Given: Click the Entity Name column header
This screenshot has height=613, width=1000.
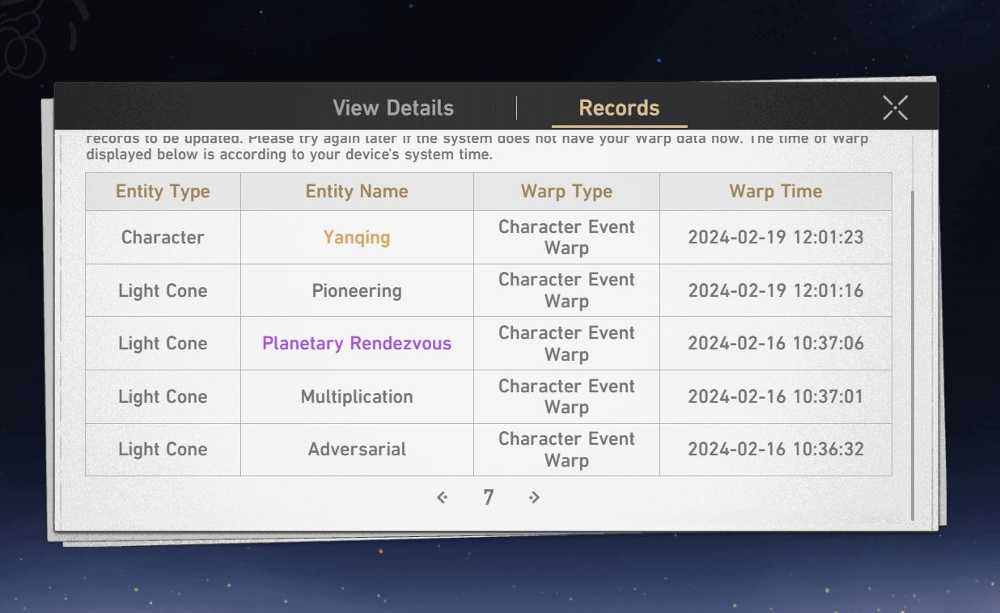Looking at the screenshot, I should 357,191.
